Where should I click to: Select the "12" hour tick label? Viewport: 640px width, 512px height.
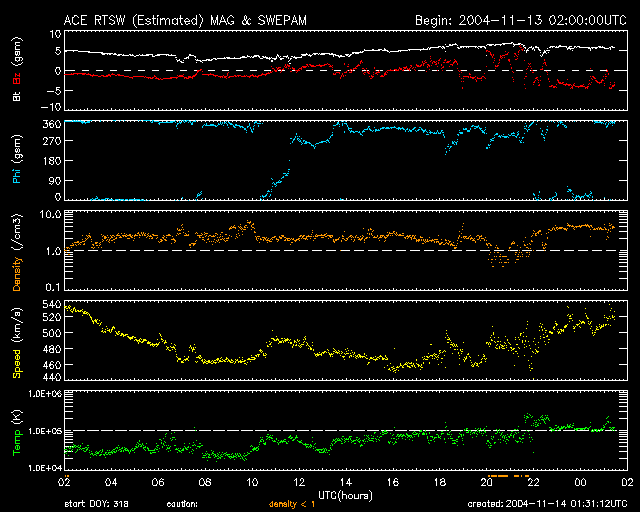(299, 483)
